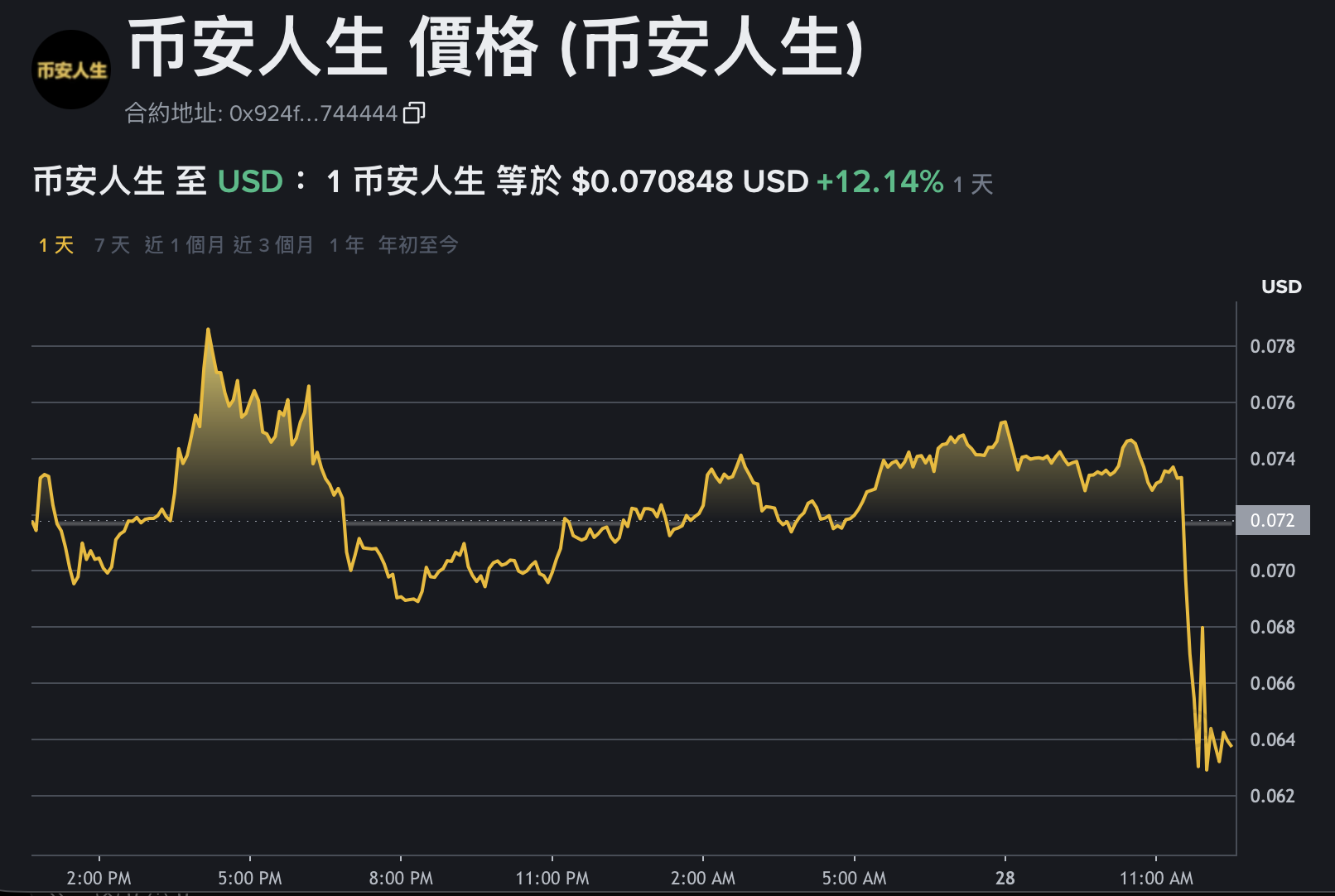Click the 0.078 price axis label
The width and height of the screenshot is (1335, 896).
pyautogui.click(x=1272, y=346)
